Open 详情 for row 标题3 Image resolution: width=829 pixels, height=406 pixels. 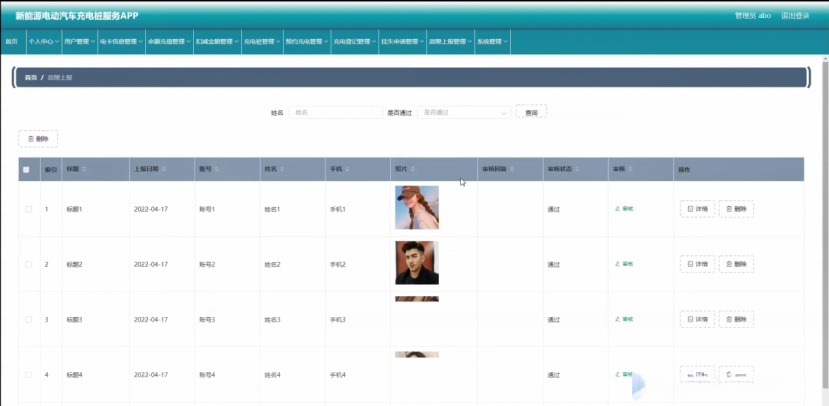697,319
